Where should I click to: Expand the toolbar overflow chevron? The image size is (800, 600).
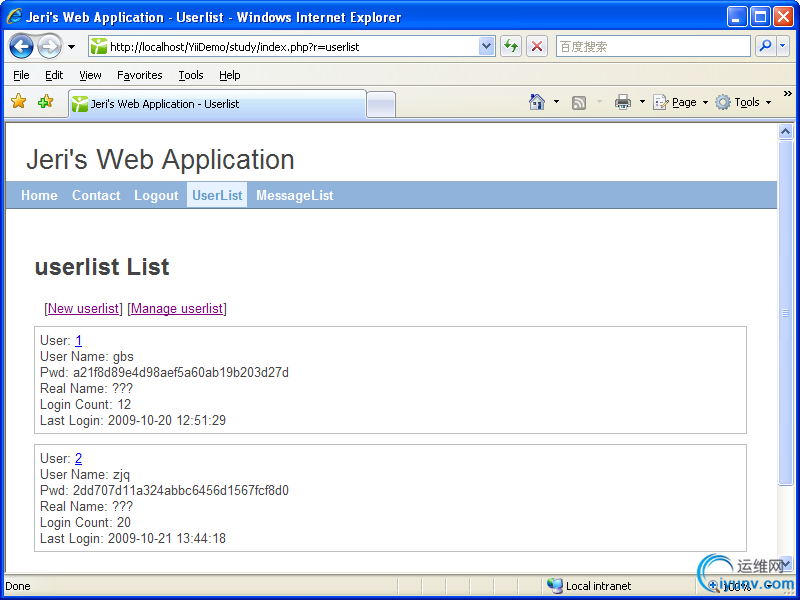tap(787, 93)
